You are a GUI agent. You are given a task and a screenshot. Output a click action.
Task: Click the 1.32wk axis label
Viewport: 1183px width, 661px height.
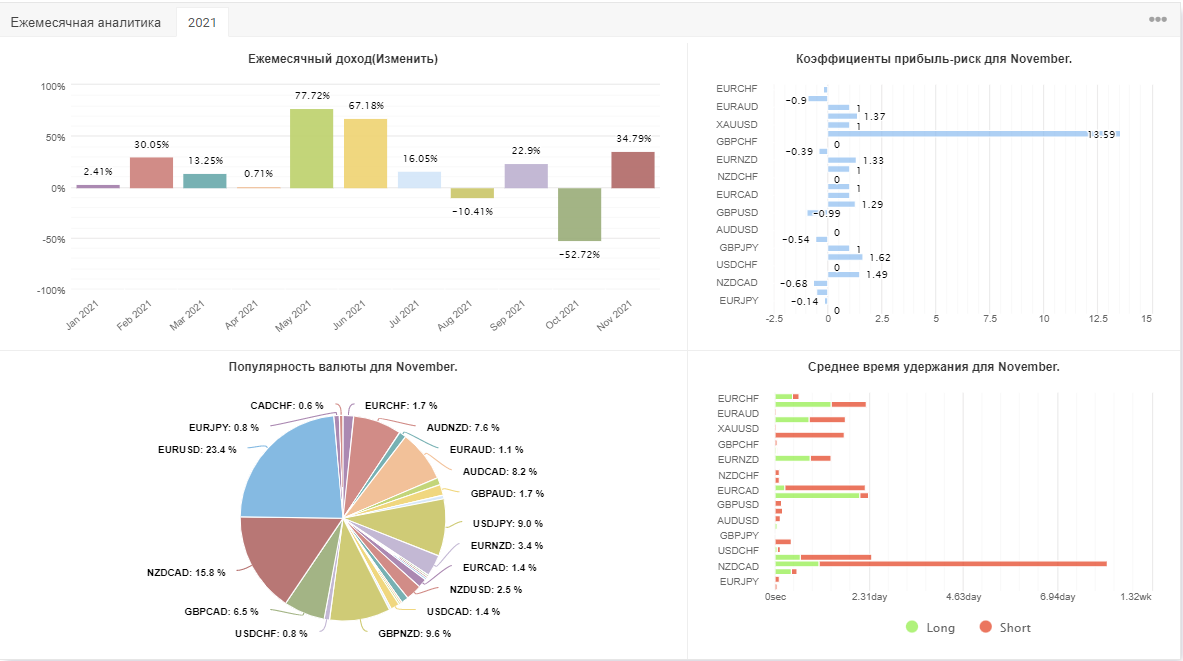pyautogui.click(x=1135, y=597)
